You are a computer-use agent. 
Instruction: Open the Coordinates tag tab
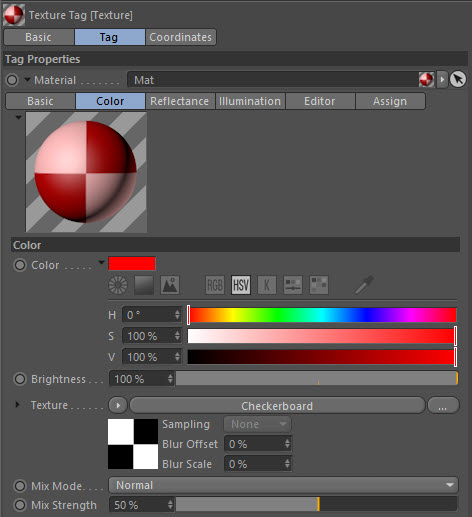(180, 37)
